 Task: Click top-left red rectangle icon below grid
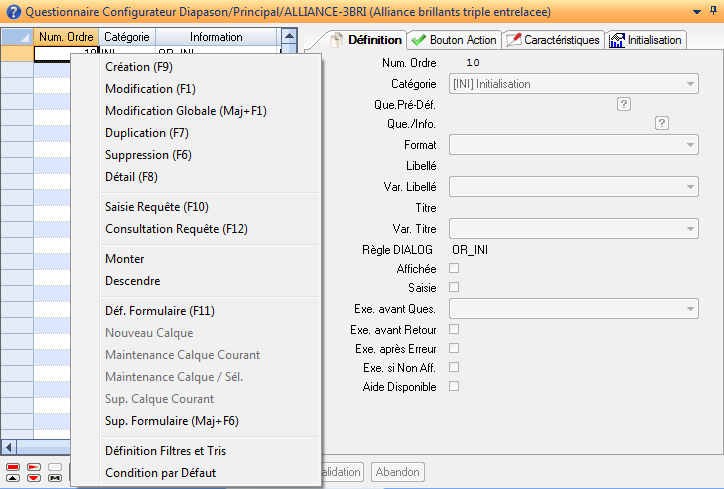(x=13, y=467)
